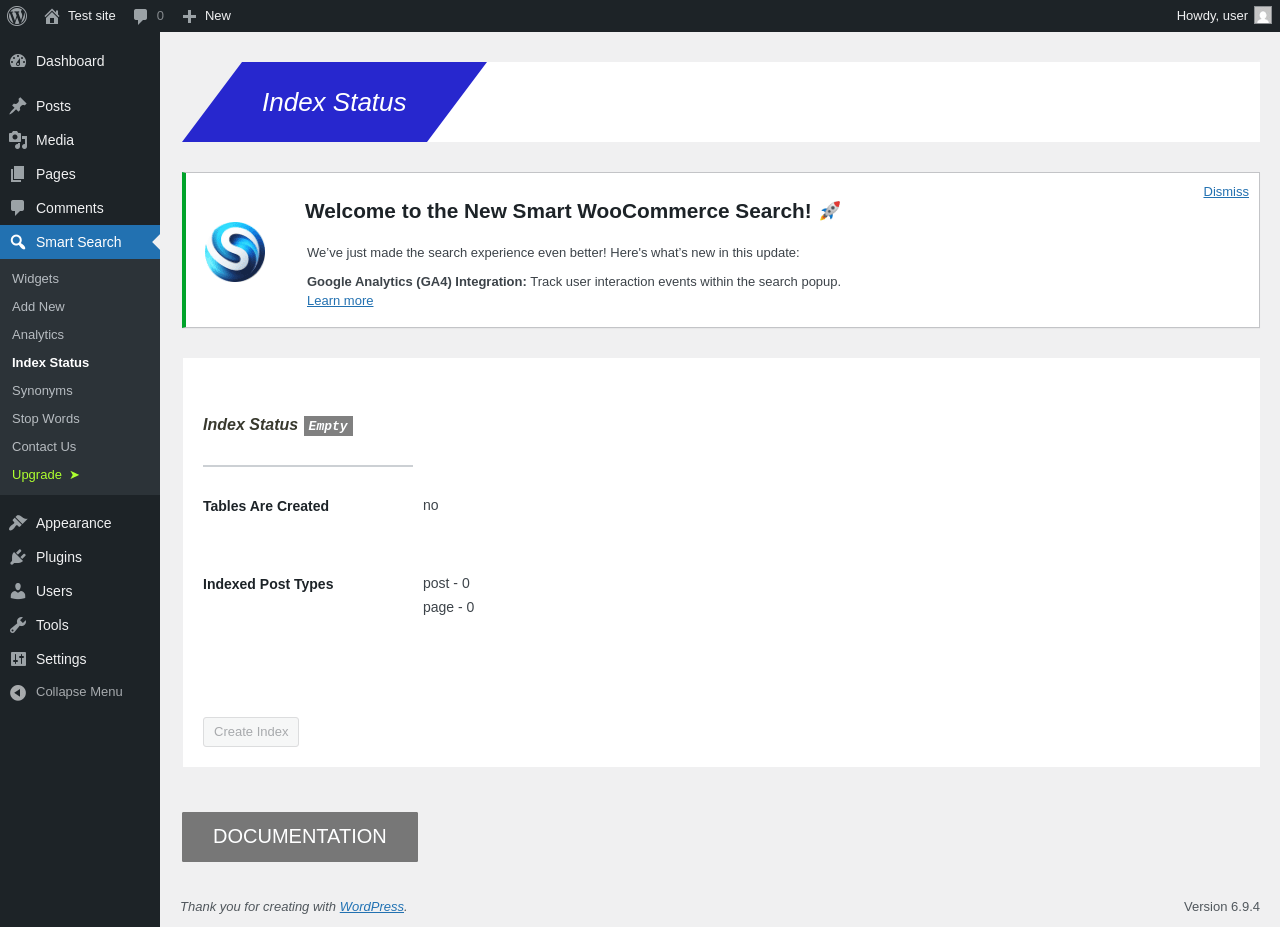
Task: Open the Smart Search menu label
Action: click(x=79, y=242)
